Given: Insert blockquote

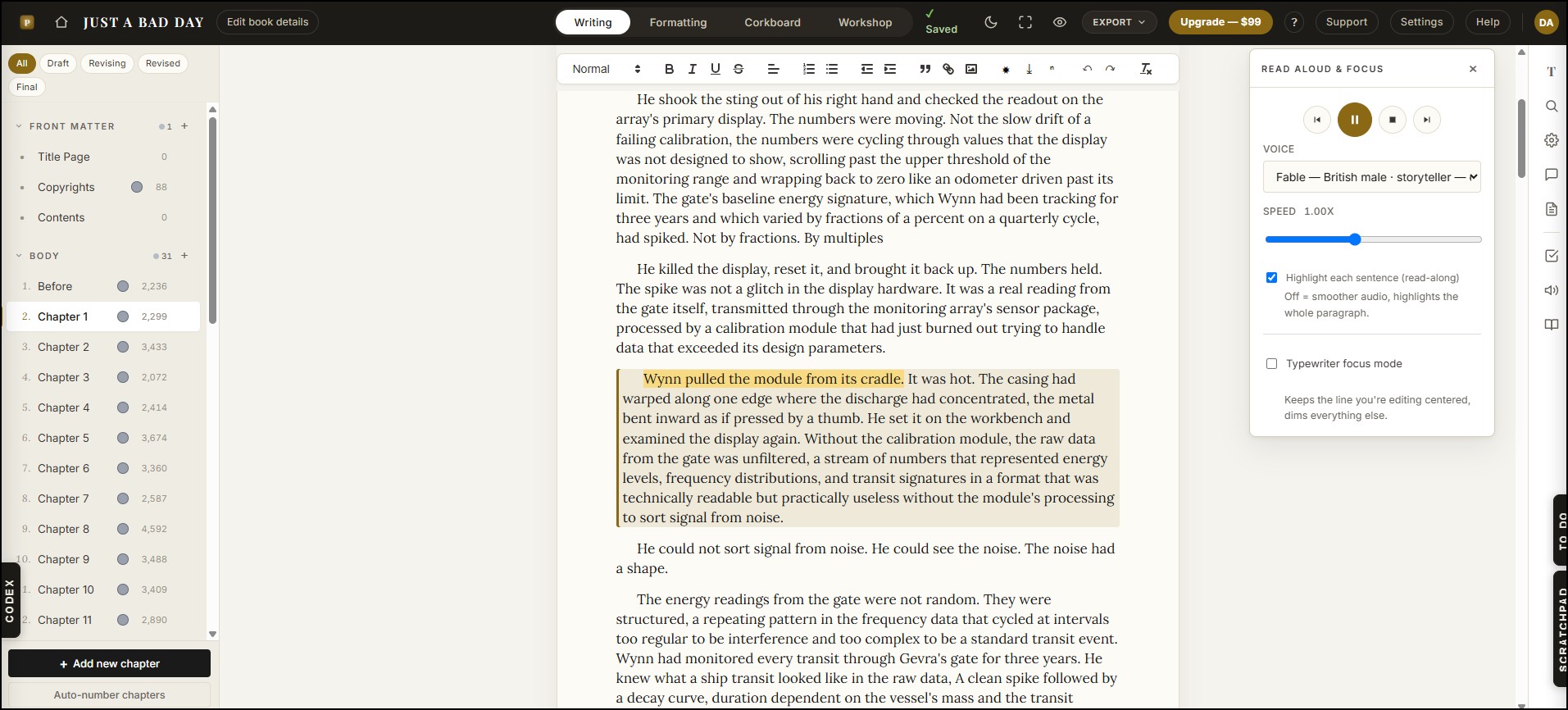Looking at the screenshot, I should point(925,69).
